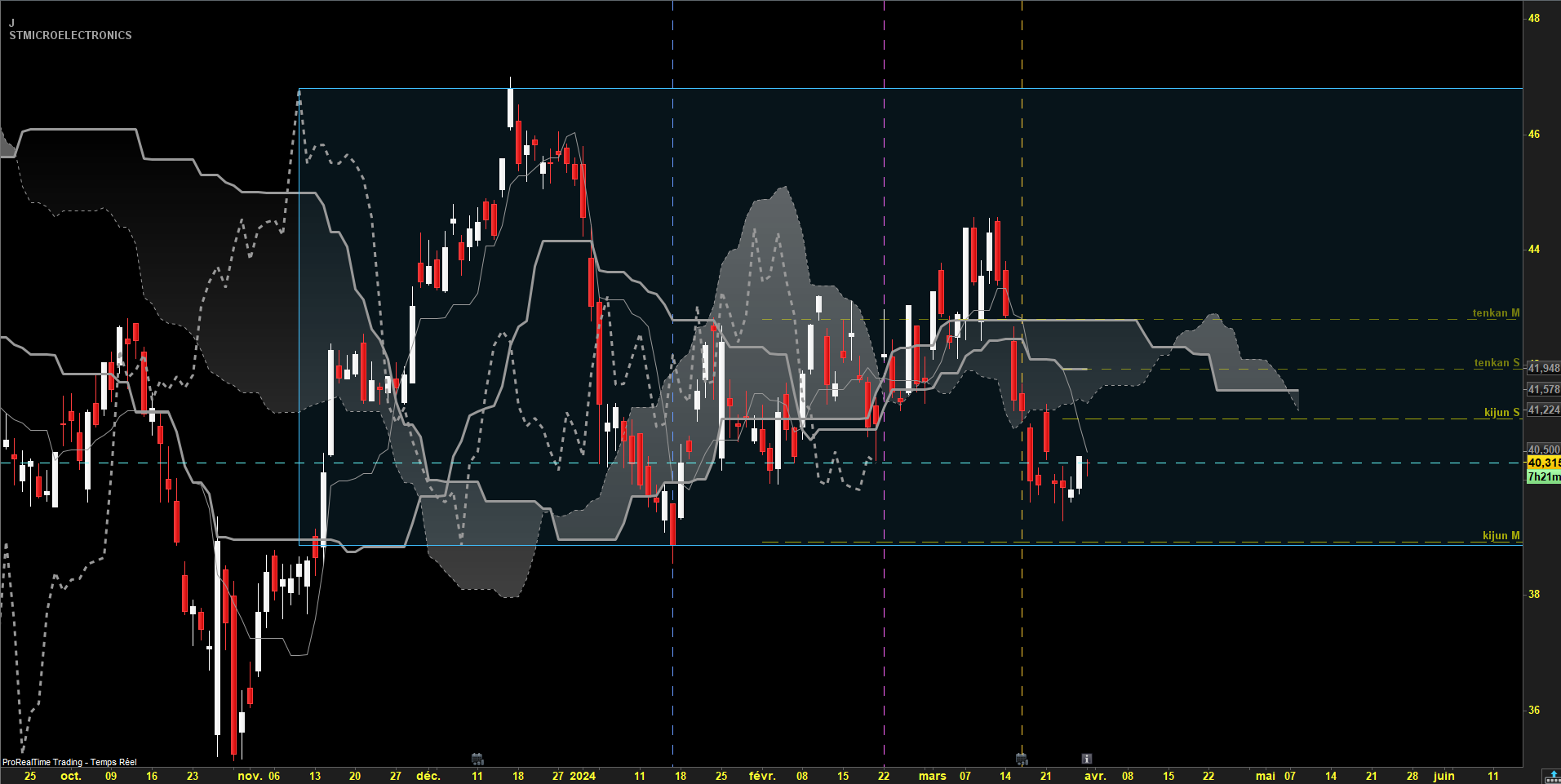Click the STMICROELECTRONICS instrument title
Screen dimensions: 1561x784
pyautogui.click(x=70, y=35)
